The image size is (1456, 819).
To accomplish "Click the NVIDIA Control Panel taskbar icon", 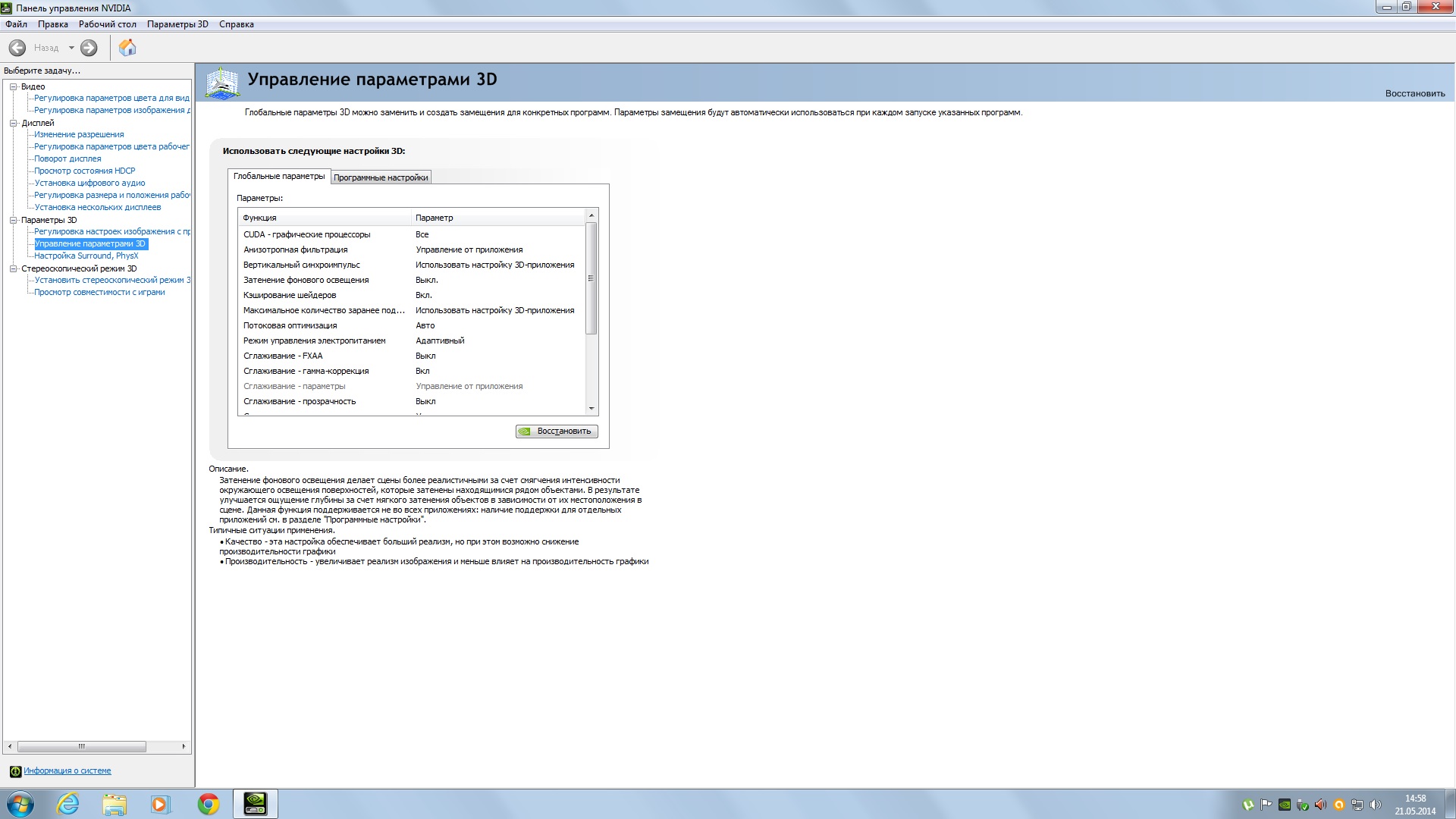I will [x=255, y=804].
